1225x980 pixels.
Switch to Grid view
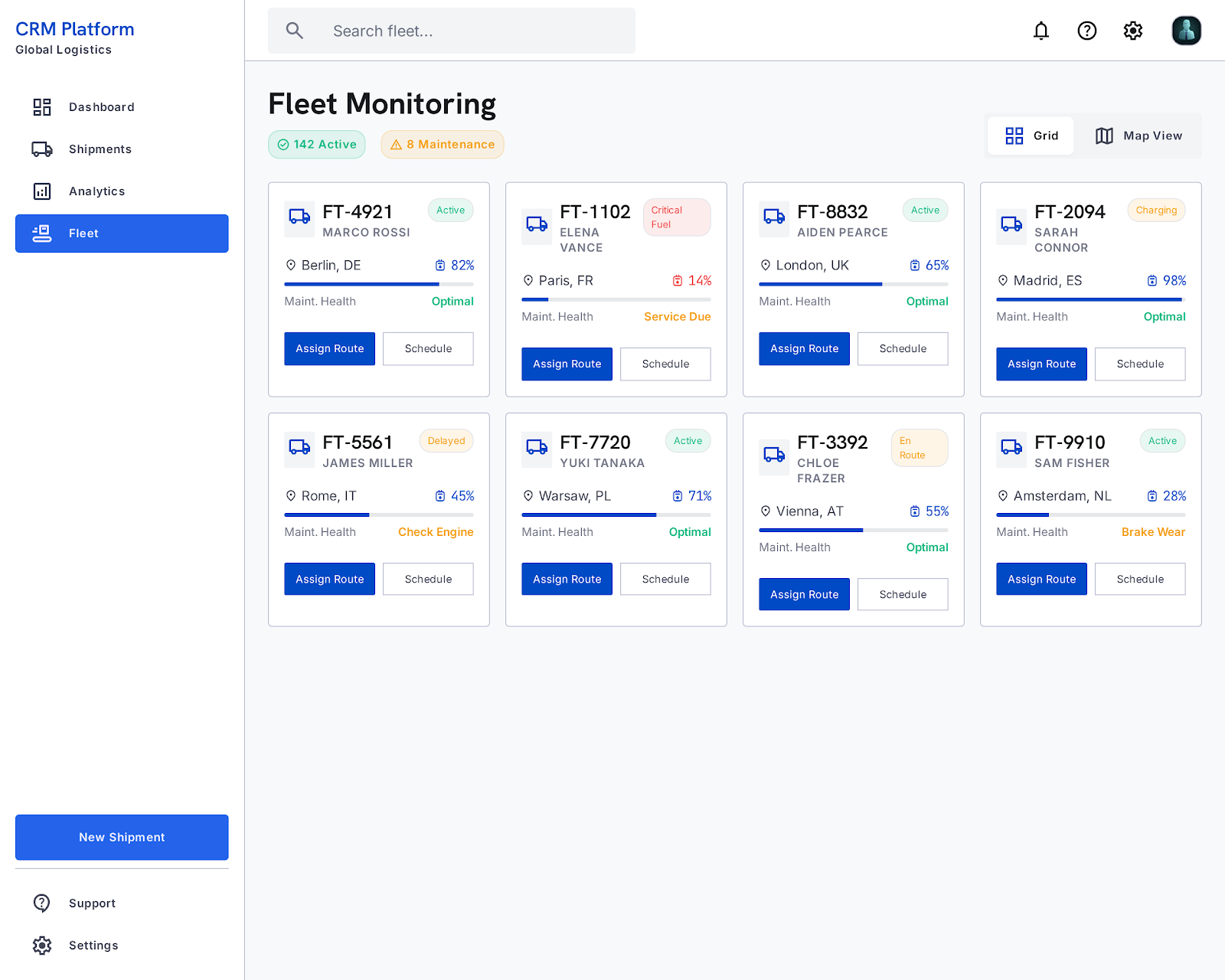point(1031,136)
